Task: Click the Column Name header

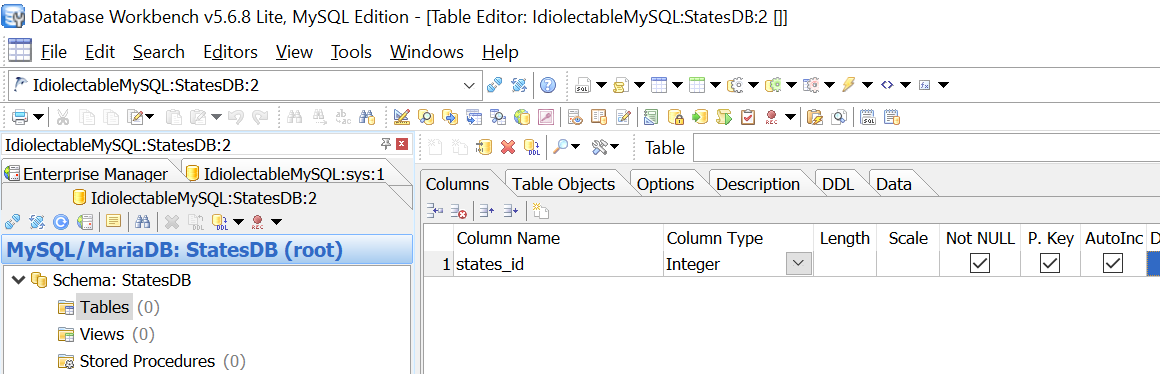Action: 559,238
